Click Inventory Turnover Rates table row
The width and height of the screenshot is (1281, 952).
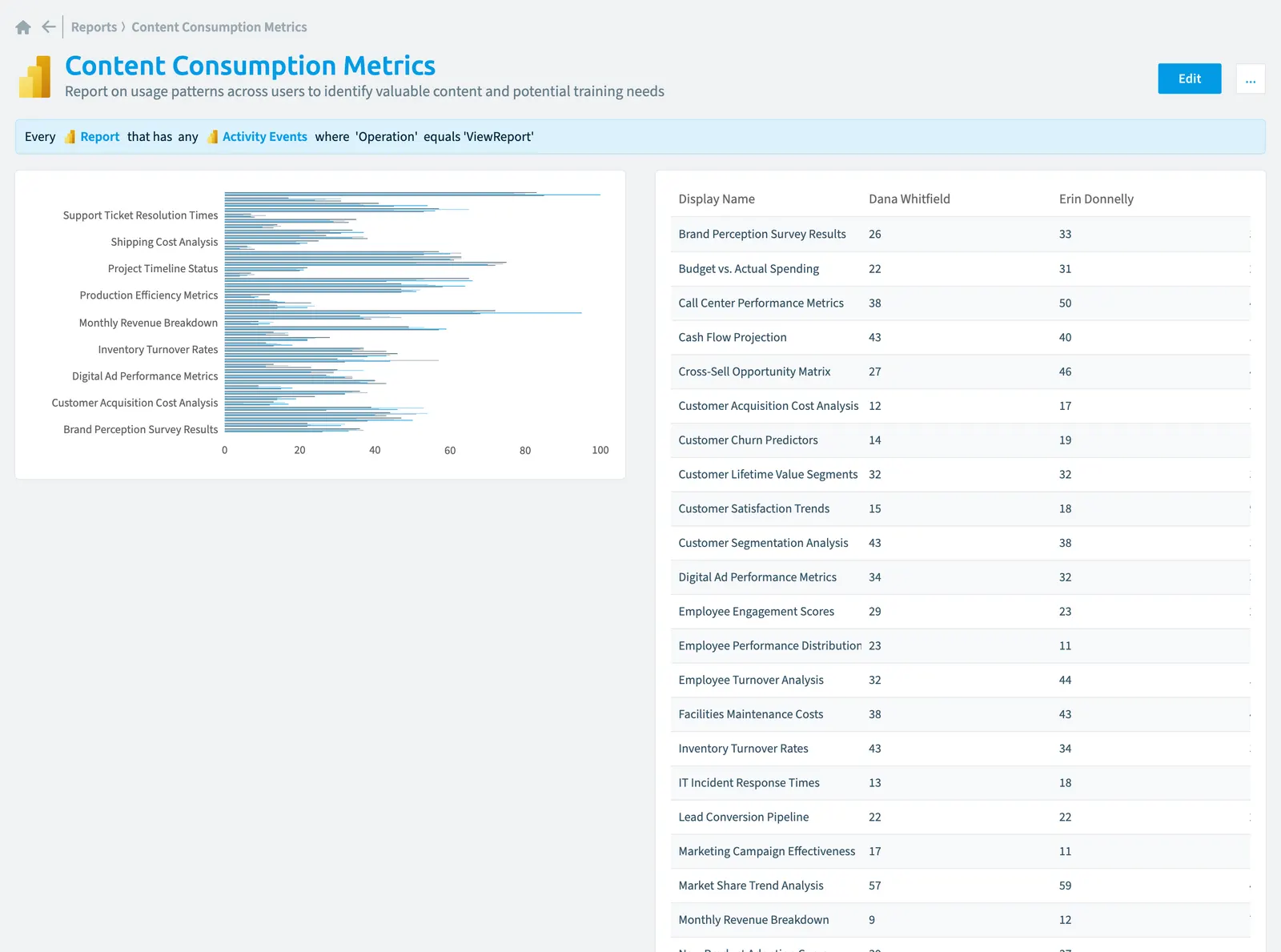960,749
